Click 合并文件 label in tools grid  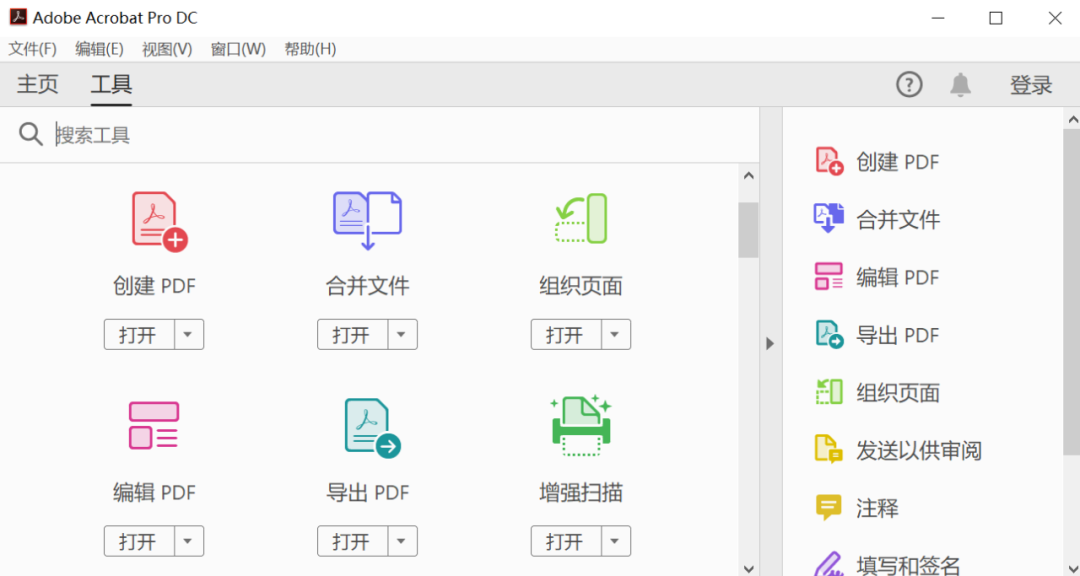pyautogui.click(x=367, y=285)
